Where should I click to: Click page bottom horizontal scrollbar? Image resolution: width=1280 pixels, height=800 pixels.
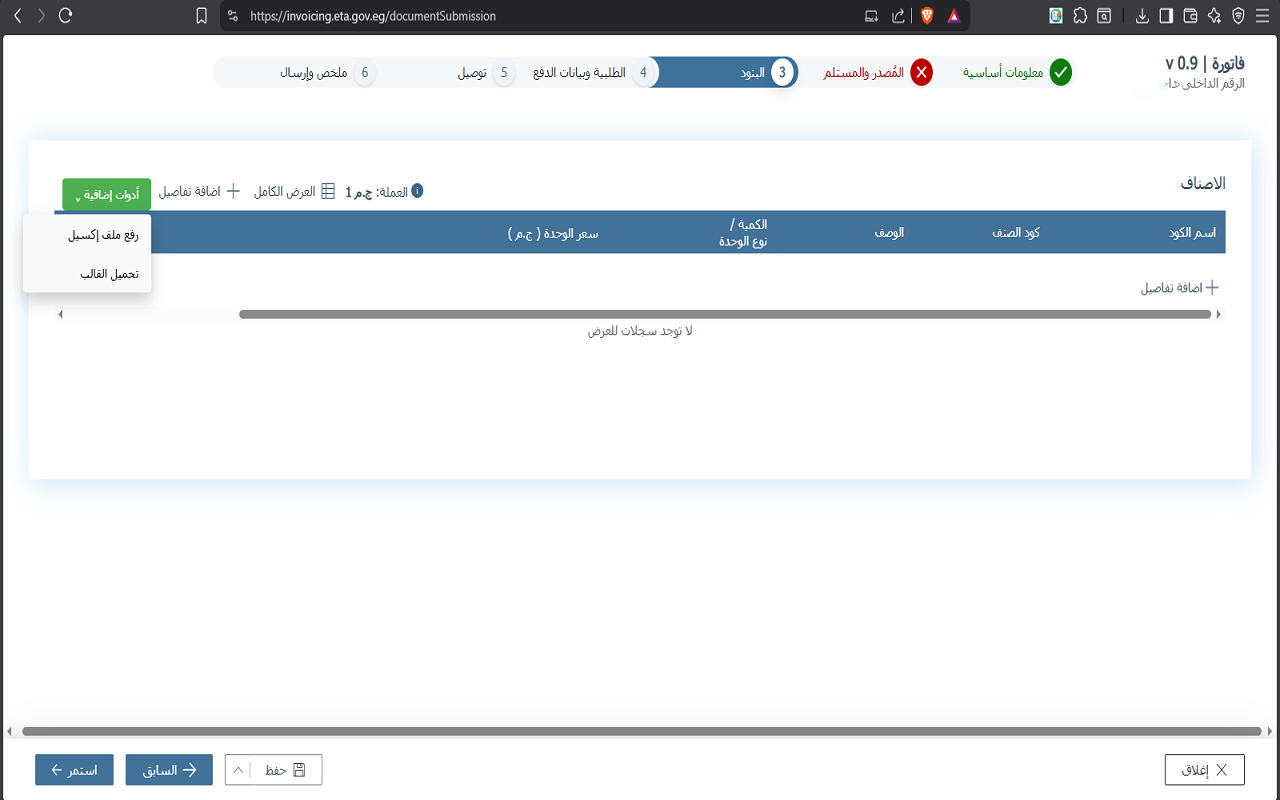tap(641, 731)
